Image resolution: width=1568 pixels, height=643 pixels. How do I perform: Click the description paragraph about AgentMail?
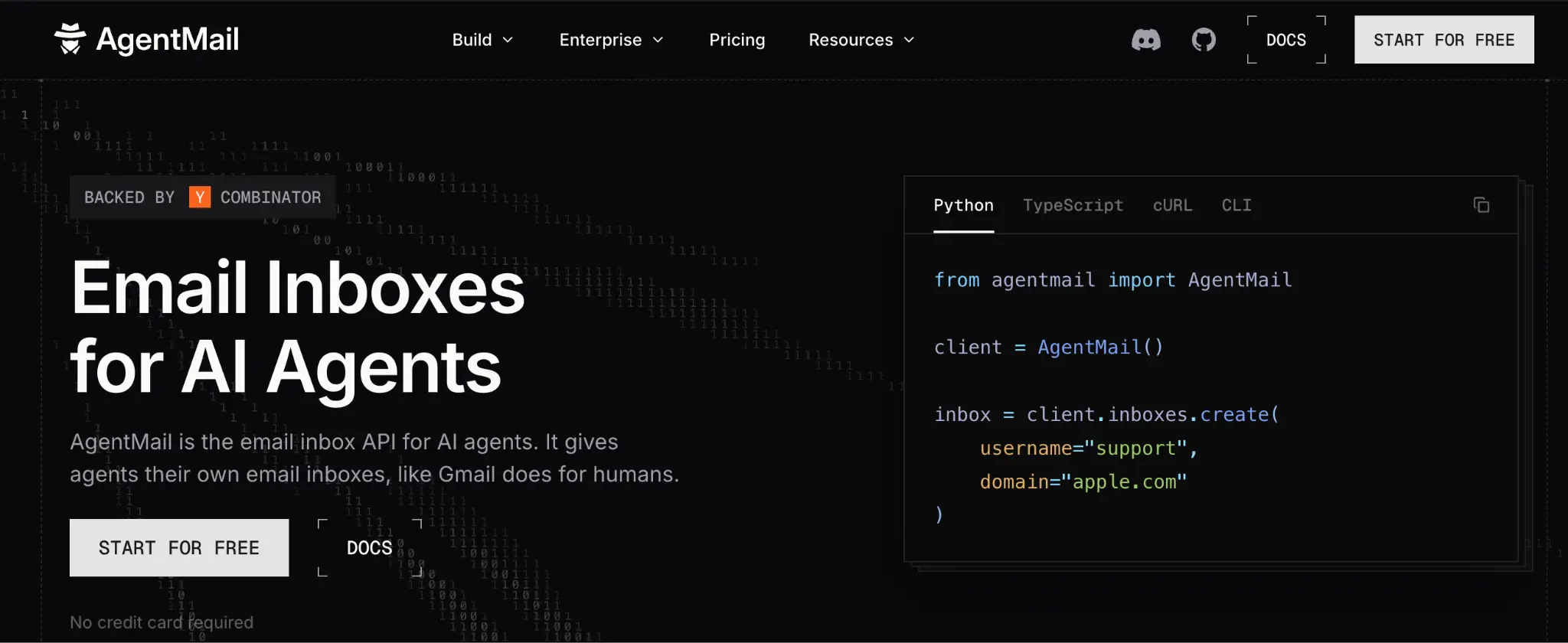(374, 458)
